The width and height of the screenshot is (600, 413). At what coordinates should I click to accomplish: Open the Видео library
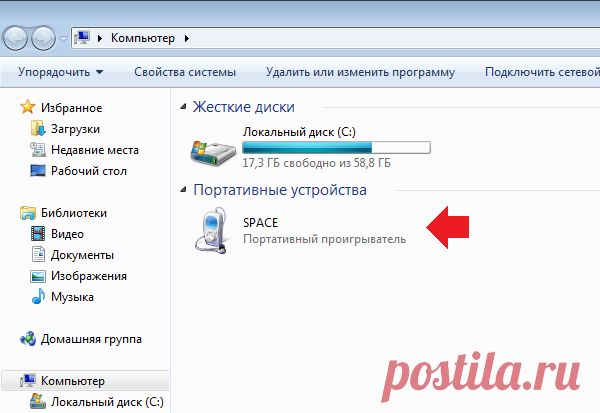tap(67, 234)
